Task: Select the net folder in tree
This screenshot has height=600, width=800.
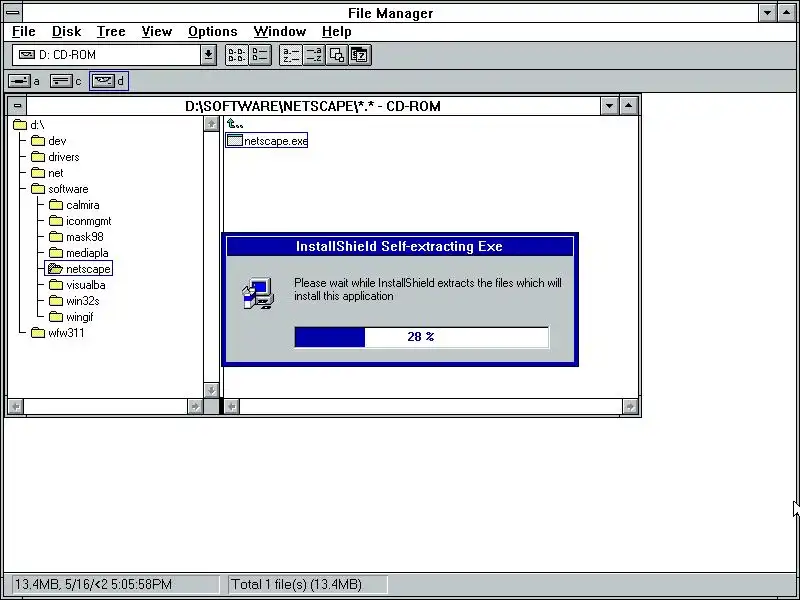Action: [x=47, y=173]
